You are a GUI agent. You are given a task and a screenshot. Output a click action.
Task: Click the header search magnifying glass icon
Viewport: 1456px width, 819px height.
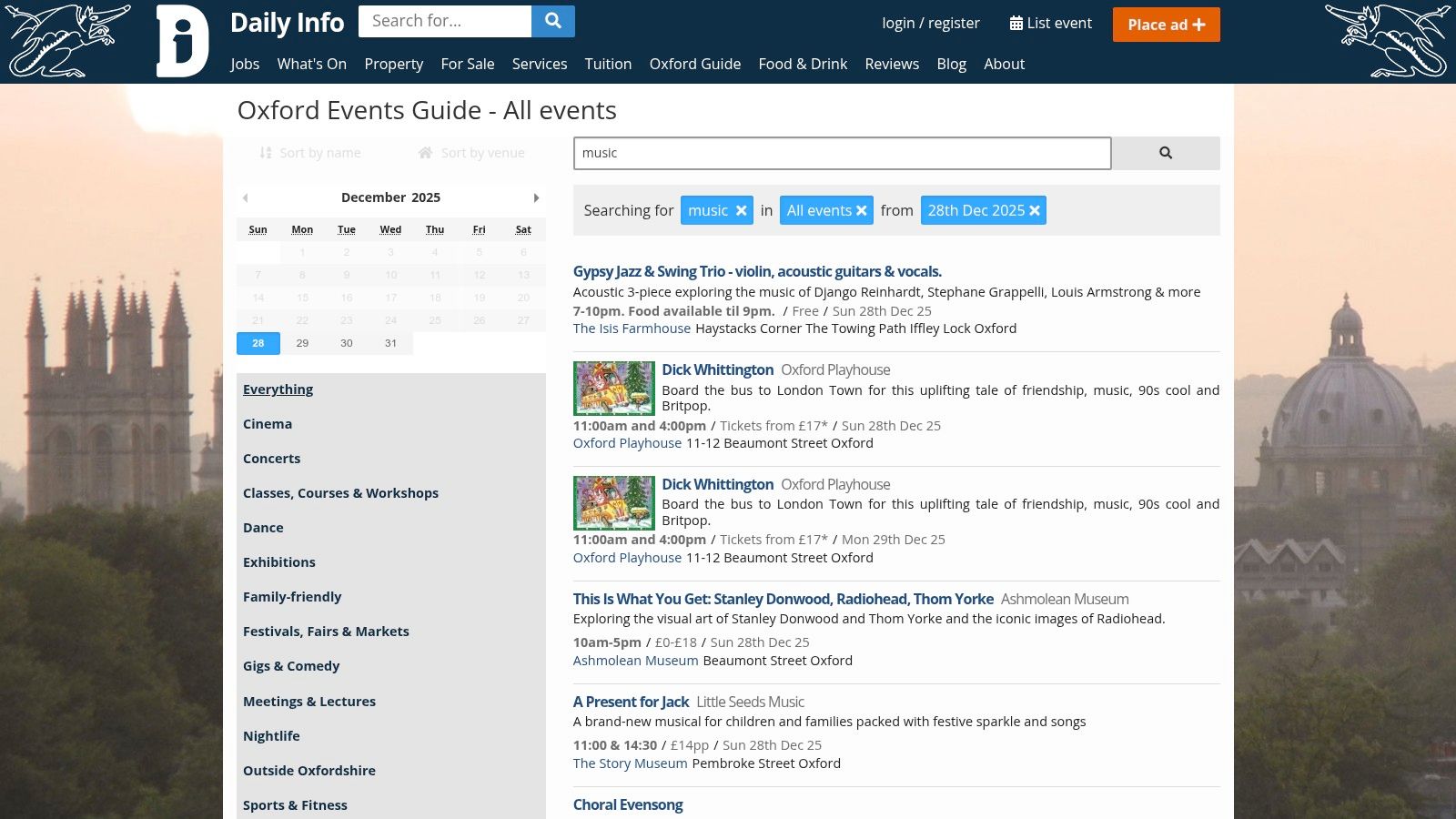pyautogui.click(x=553, y=20)
